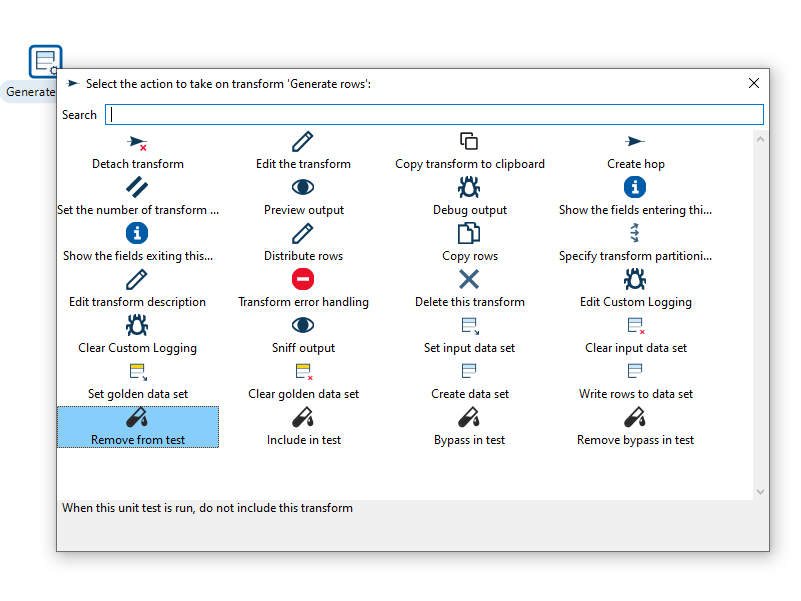Click inside the Search text field

point(434,115)
